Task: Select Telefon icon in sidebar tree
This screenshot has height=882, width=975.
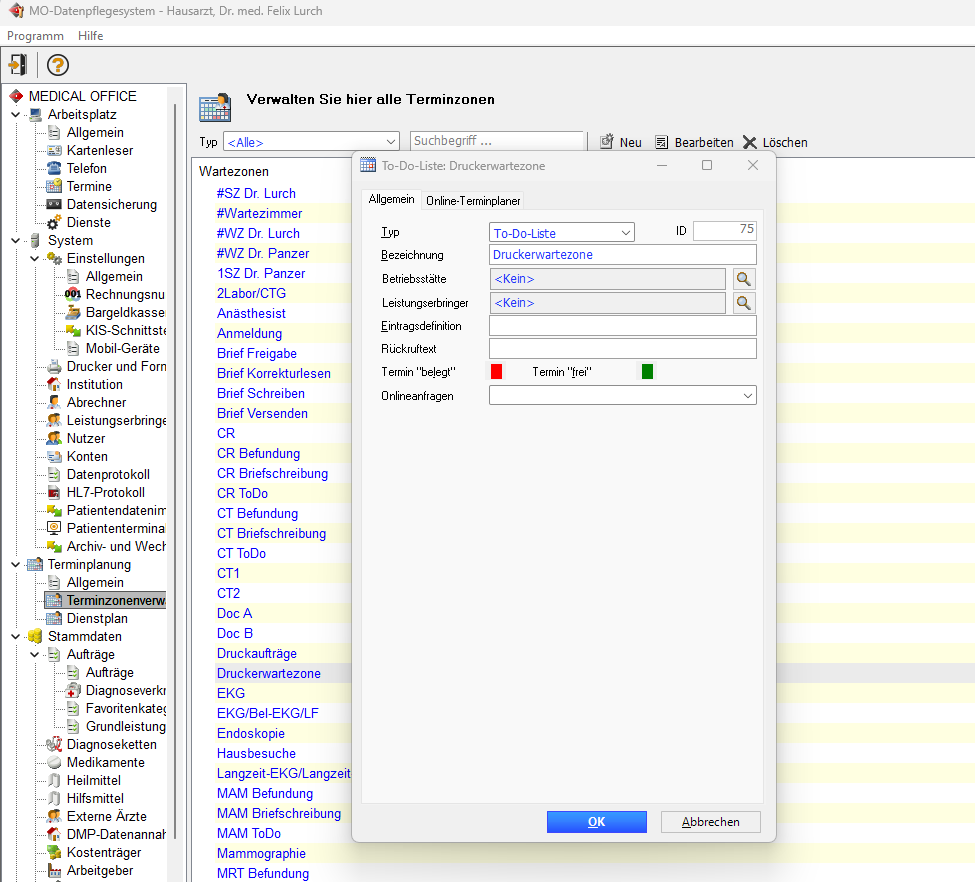Action: 54,168
